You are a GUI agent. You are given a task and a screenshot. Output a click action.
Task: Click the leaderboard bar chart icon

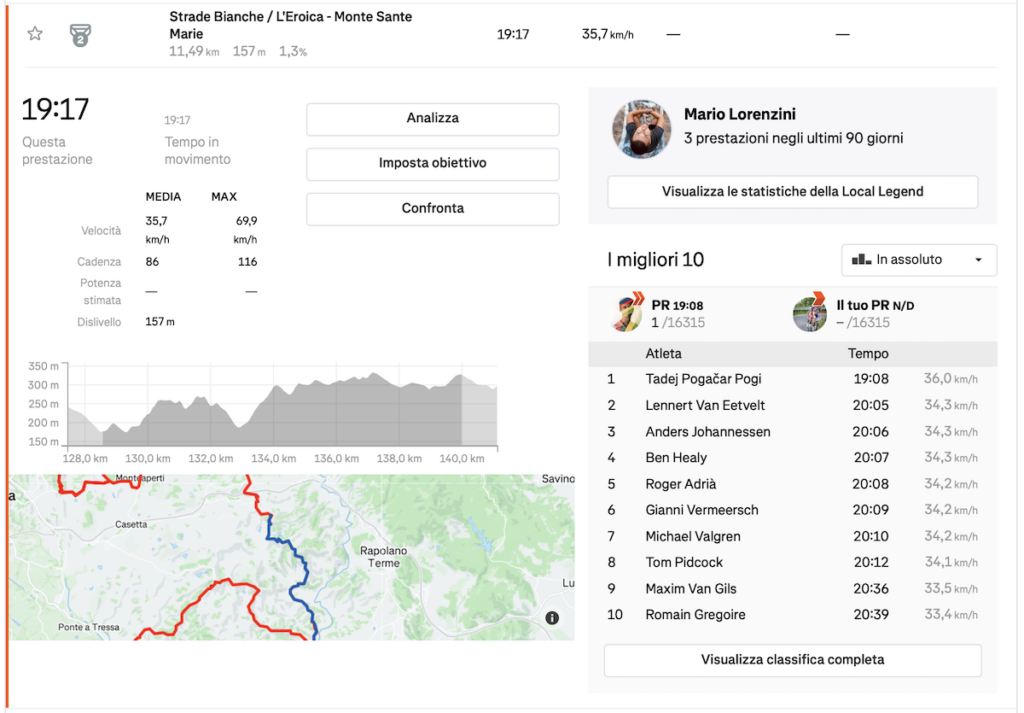point(861,260)
